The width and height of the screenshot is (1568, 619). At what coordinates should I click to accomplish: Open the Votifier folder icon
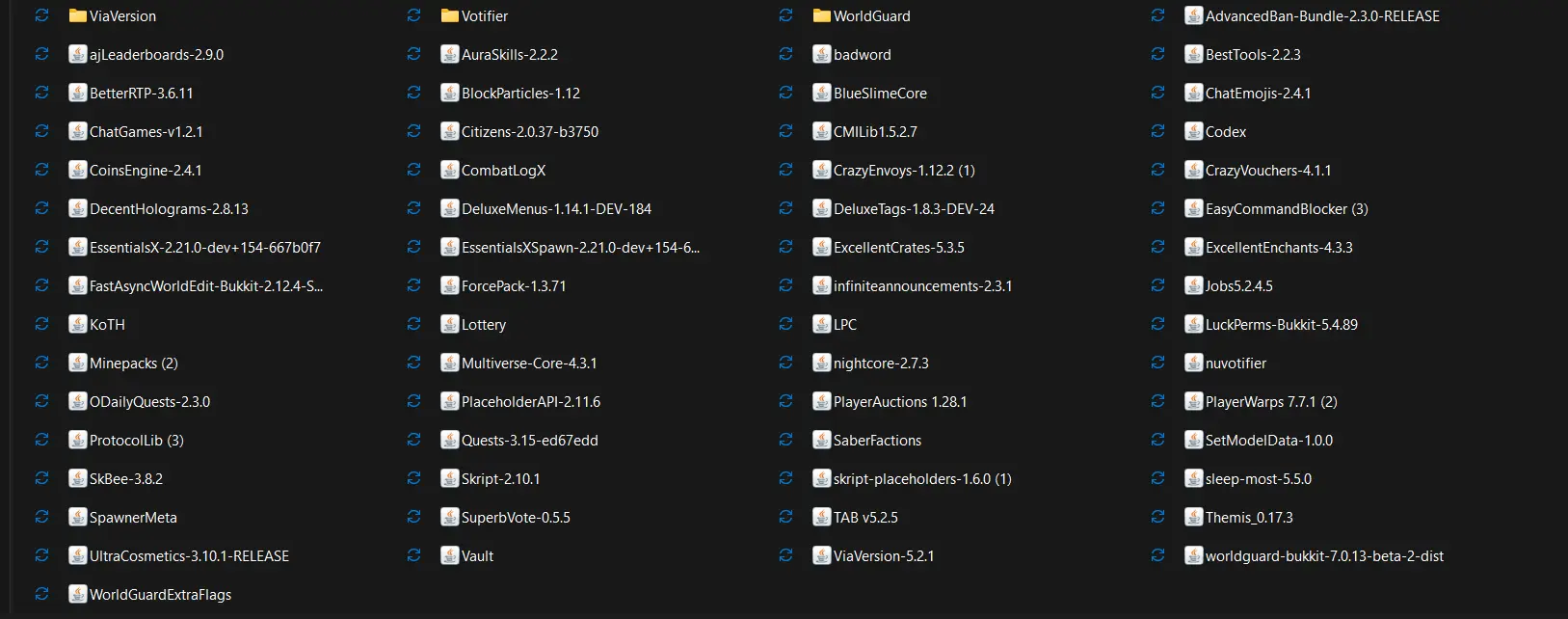pos(450,15)
